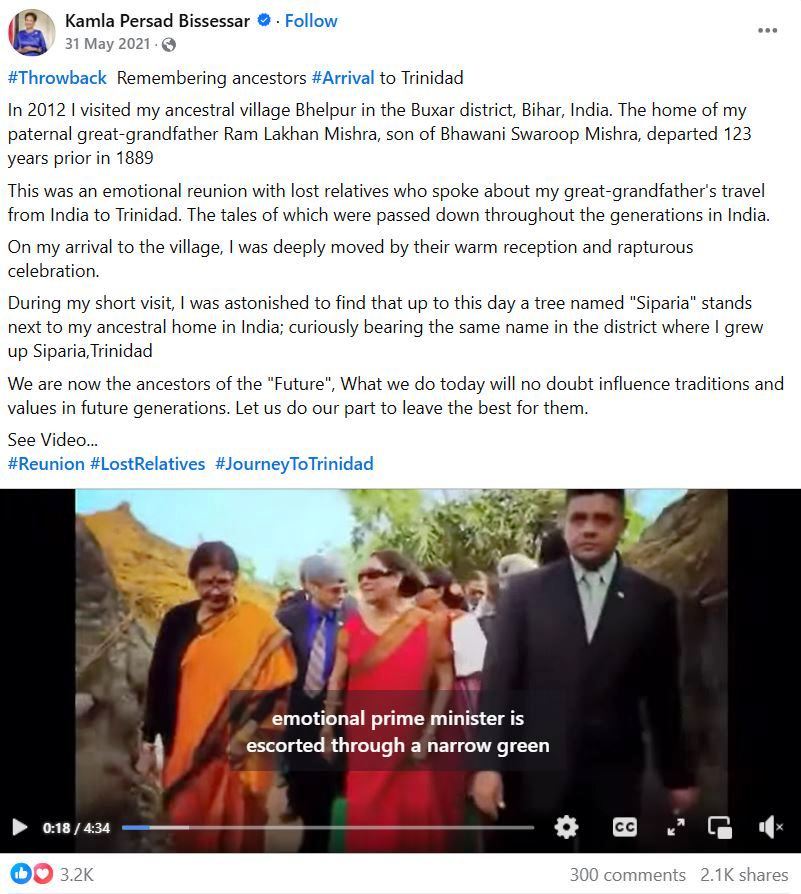This screenshot has width=801, height=894.
Task: Play the video
Action: [x=19, y=827]
